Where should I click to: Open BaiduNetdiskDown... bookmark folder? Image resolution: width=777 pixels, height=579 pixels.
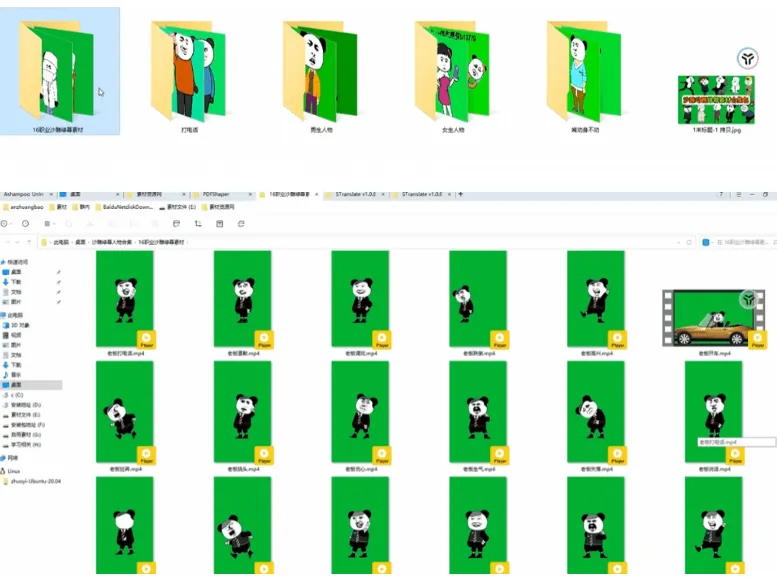click(x=124, y=207)
